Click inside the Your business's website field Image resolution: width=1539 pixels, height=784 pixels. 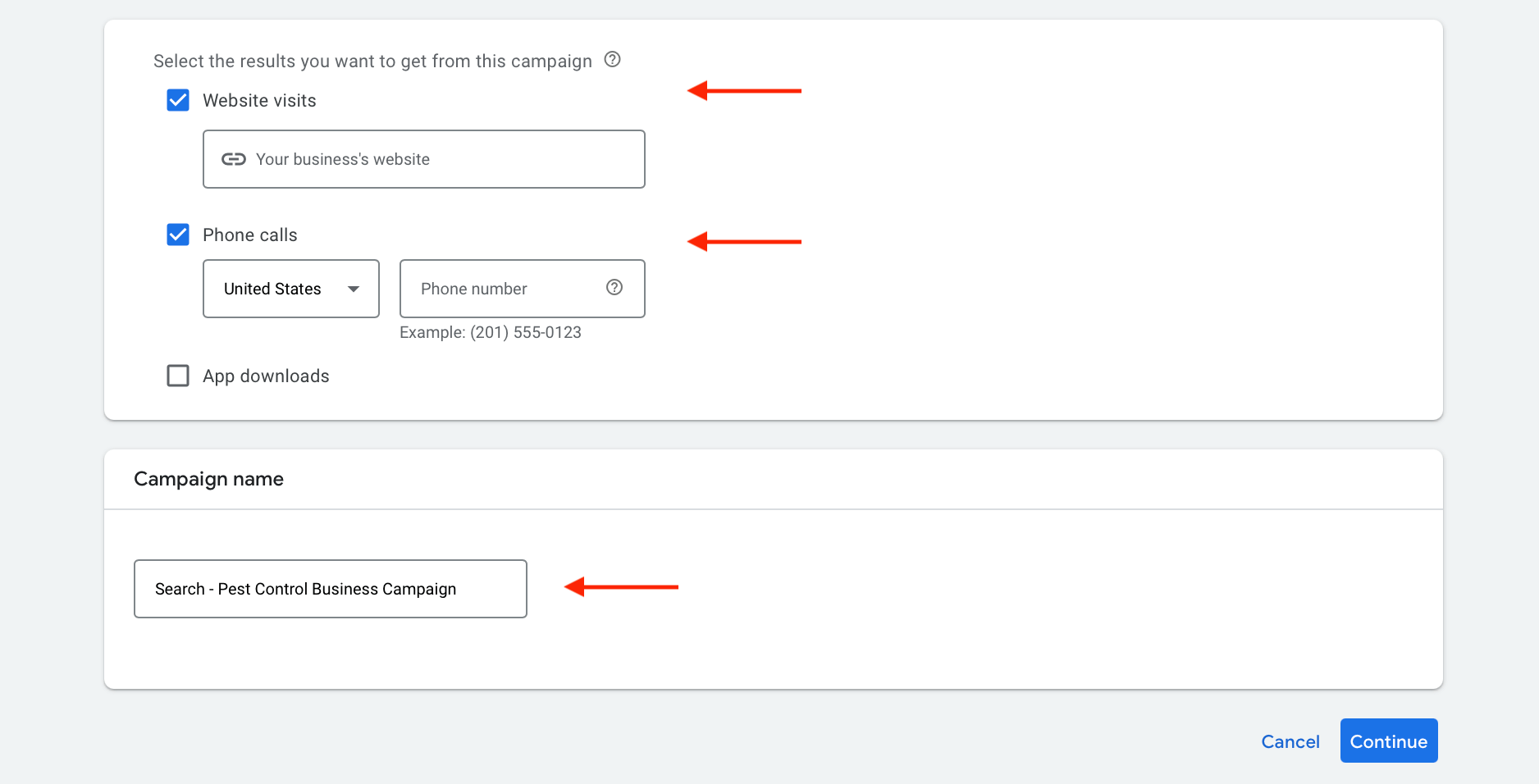(423, 159)
